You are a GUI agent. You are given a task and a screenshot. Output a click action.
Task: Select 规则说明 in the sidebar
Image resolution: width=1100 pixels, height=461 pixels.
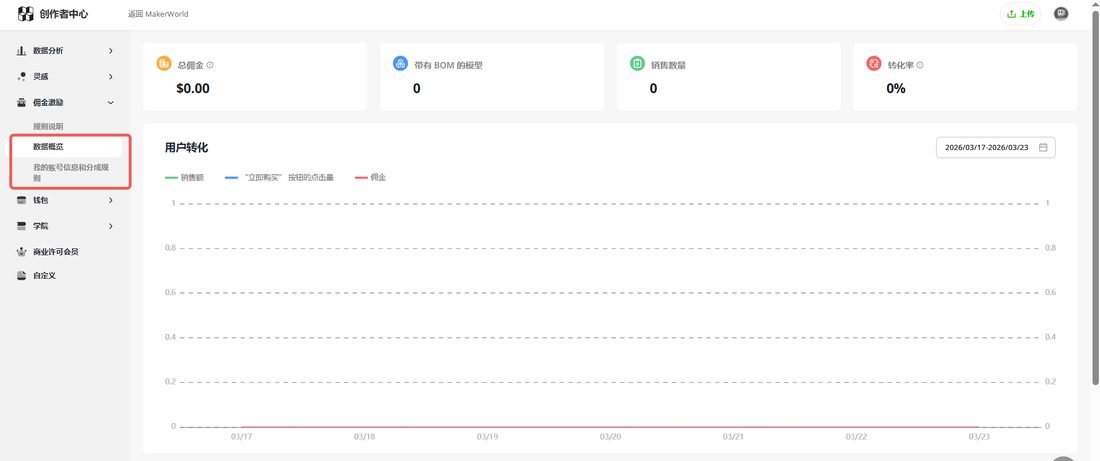pyautogui.click(x=48, y=126)
